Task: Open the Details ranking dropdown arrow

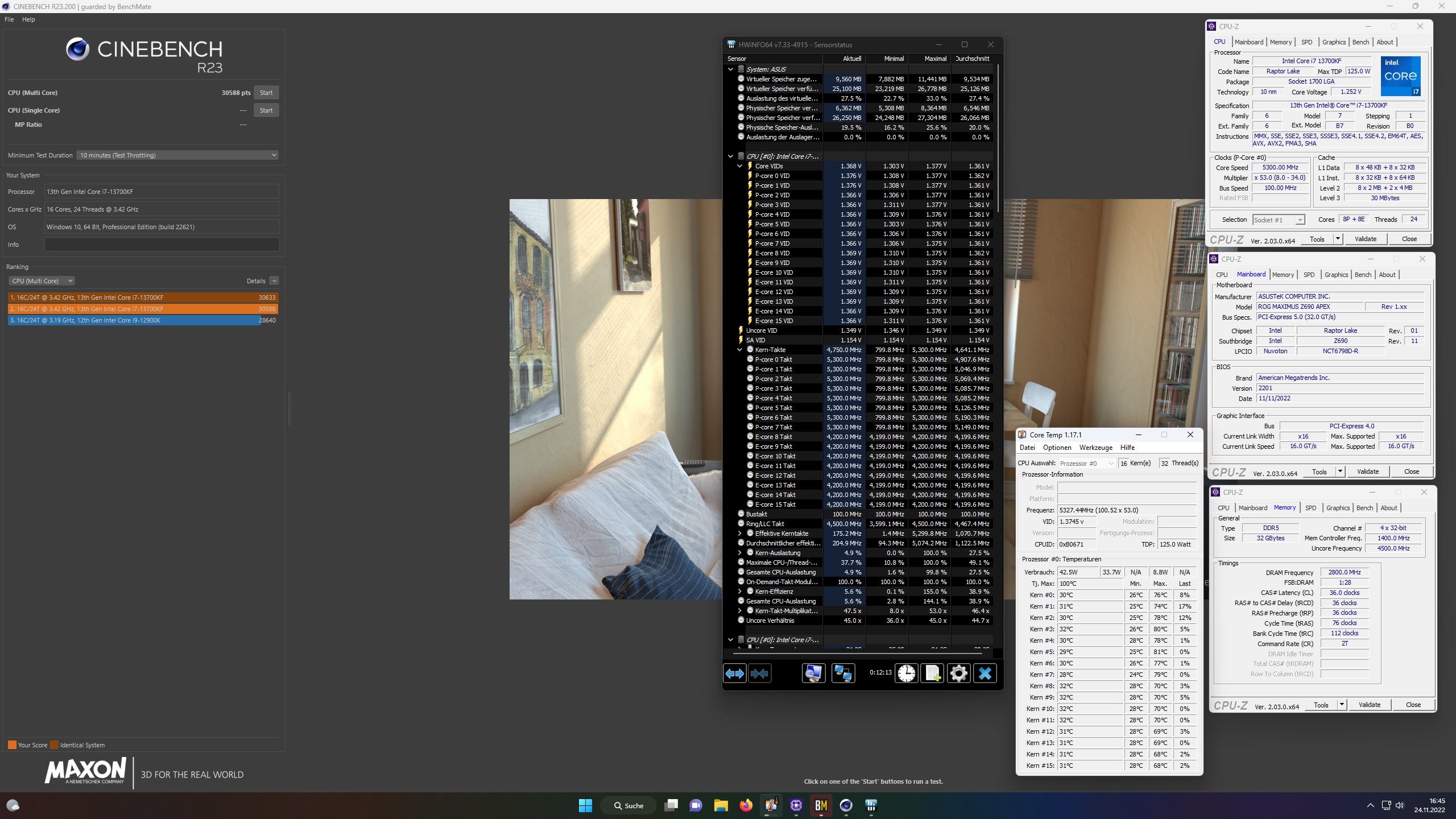Action: pos(274,281)
